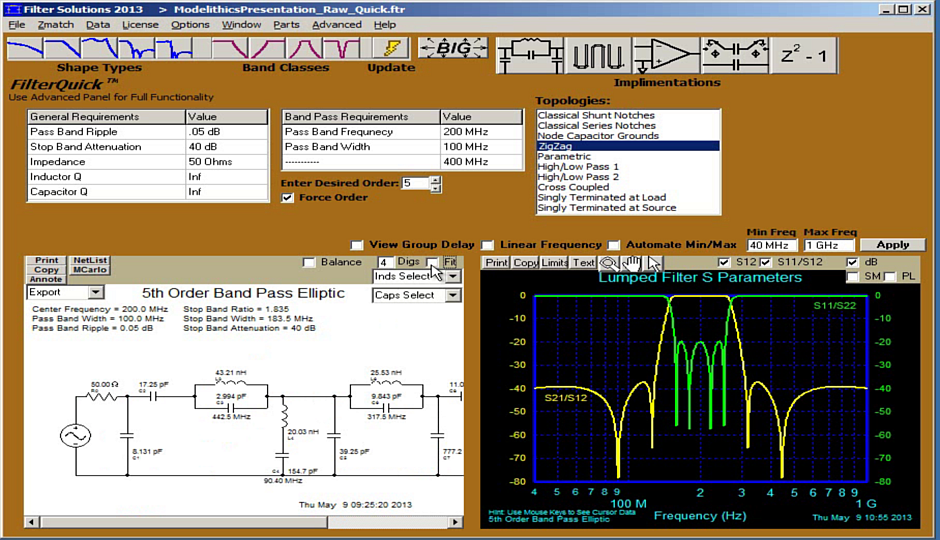Click the schematic scroll right arrow
This screenshot has width=940, height=540.
click(456, 522)
